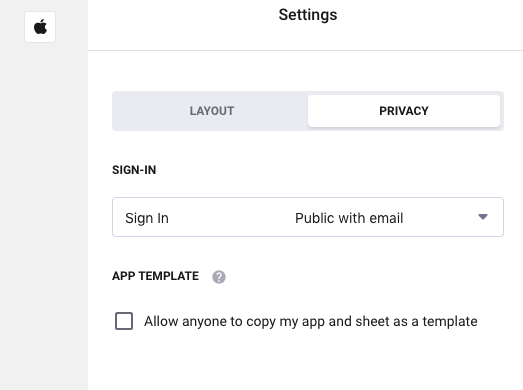The width and height of the screenshot is (523, 390).
Task: Toggle template copying via its label text
Action: (311, 322)
